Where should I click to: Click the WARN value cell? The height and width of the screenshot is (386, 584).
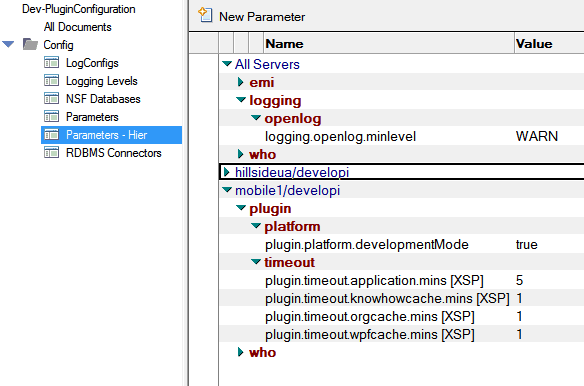tap(537, 136)
